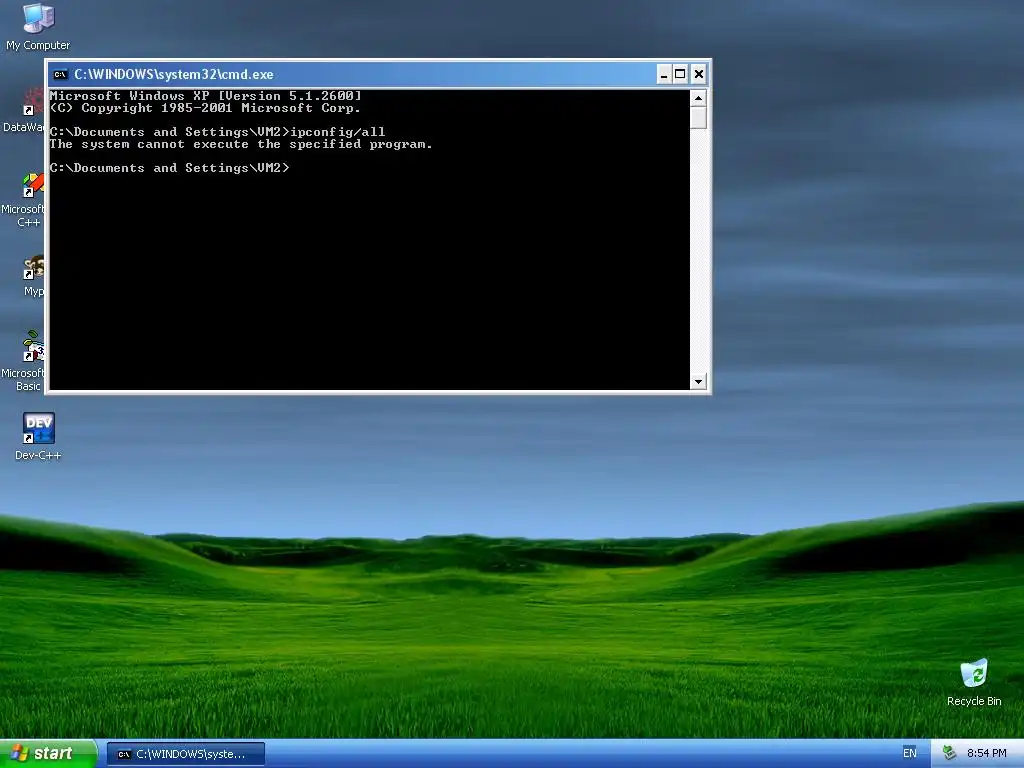
Task: Open the cmd.exe title bar system icon
Action: click(60, 74)
